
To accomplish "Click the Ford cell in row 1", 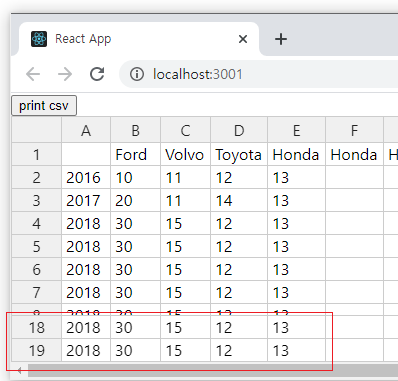I will point(136,154).
